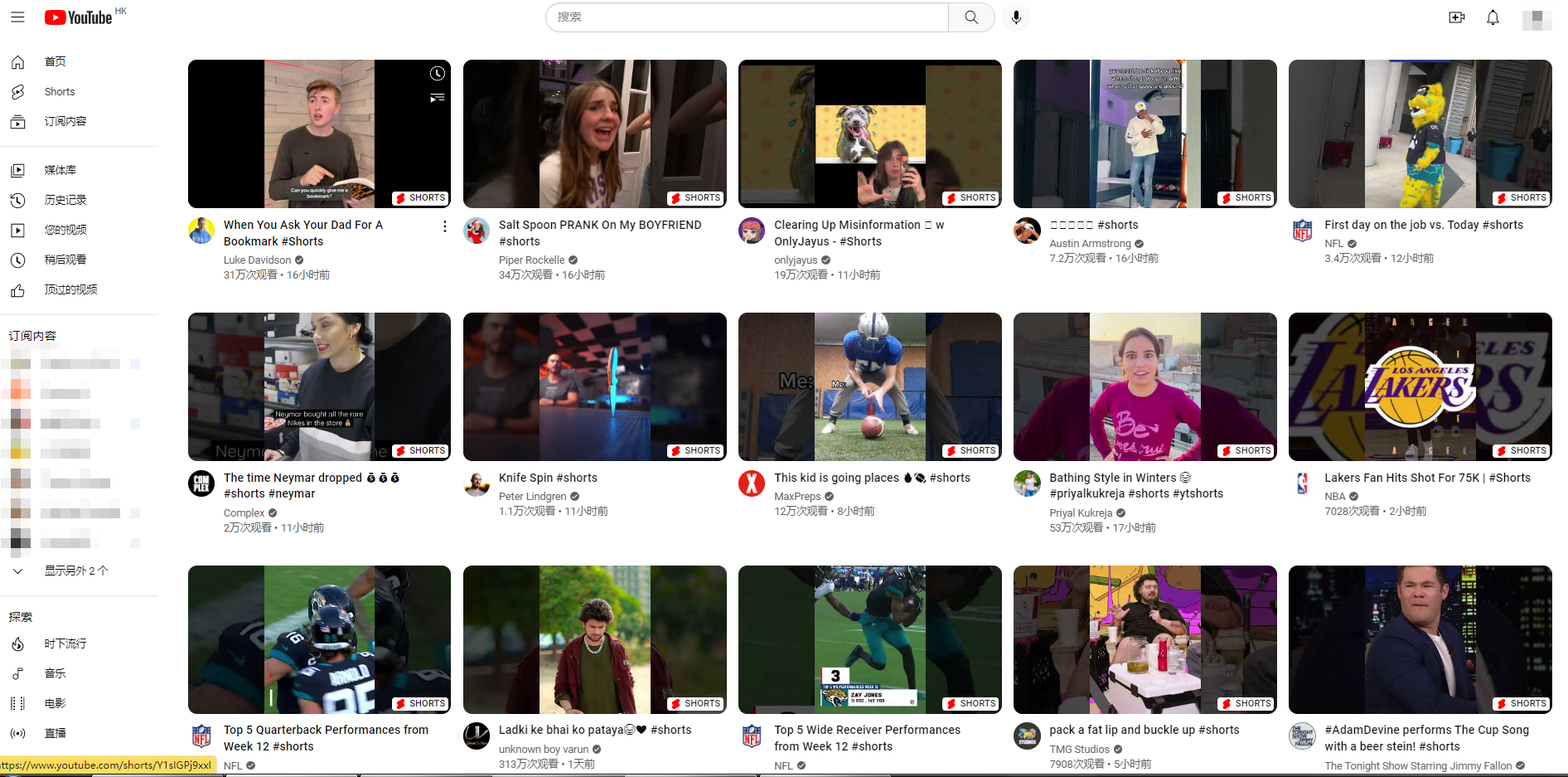The image size is (1568, 777).
Task: Open the three-dot options menu on the Bookmark Short
Action: 444,226
